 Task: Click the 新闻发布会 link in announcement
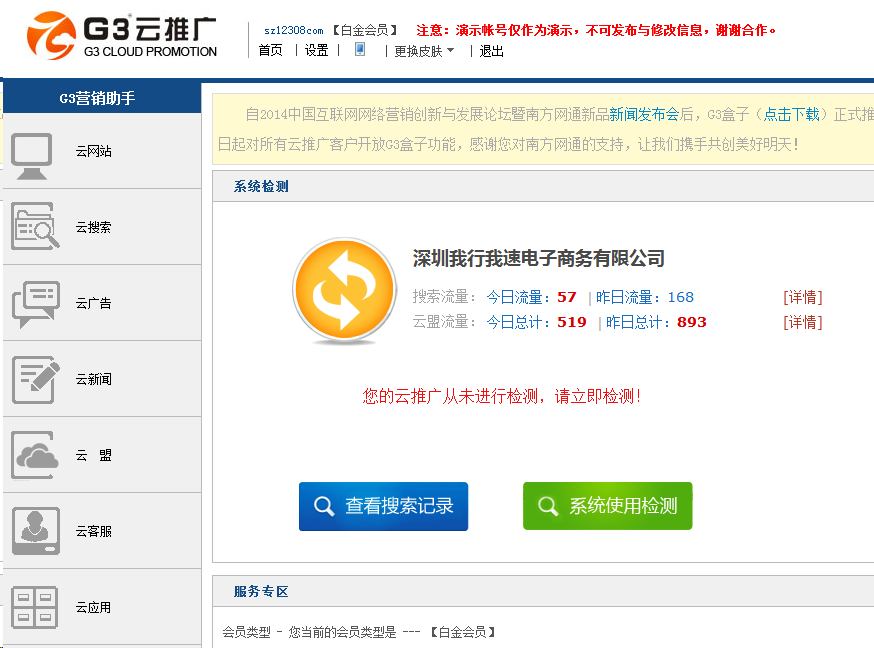point(644,115)
